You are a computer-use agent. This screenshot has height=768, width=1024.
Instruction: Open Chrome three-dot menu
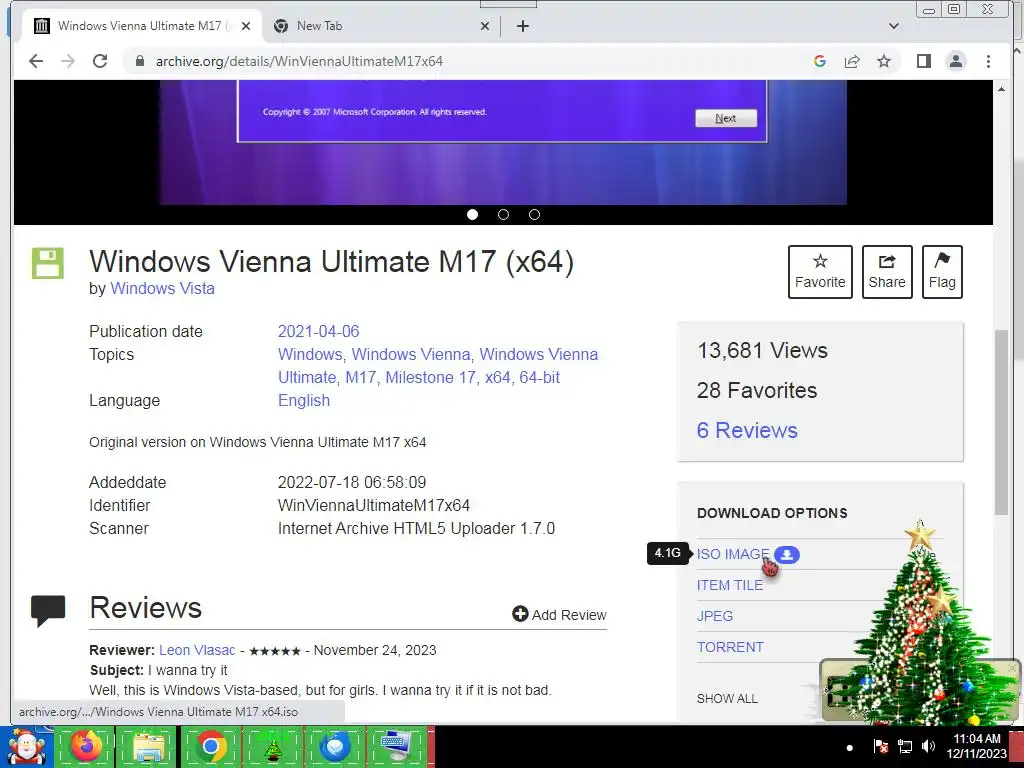tap(988, 61)
